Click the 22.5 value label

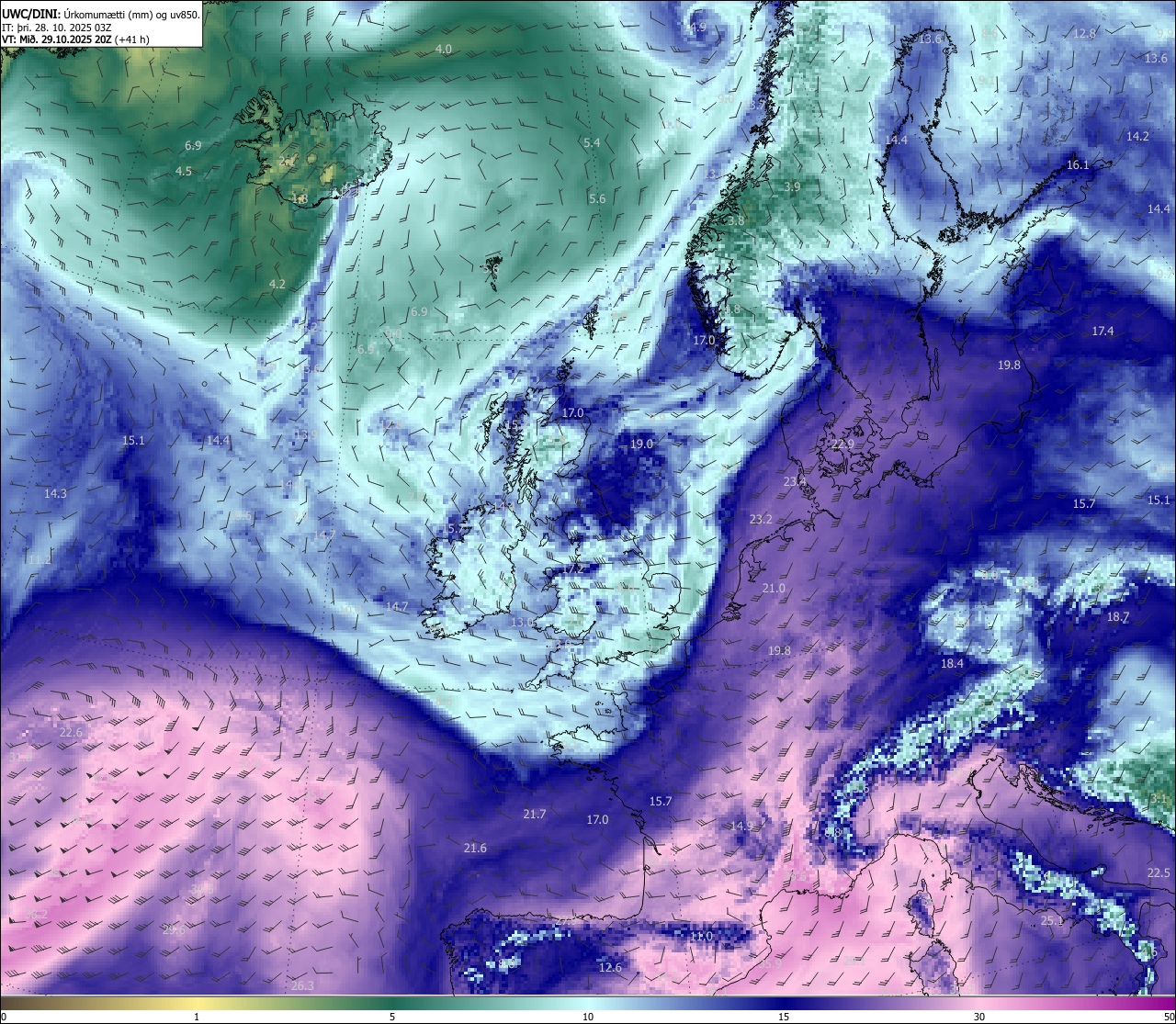coord(1159,873)
